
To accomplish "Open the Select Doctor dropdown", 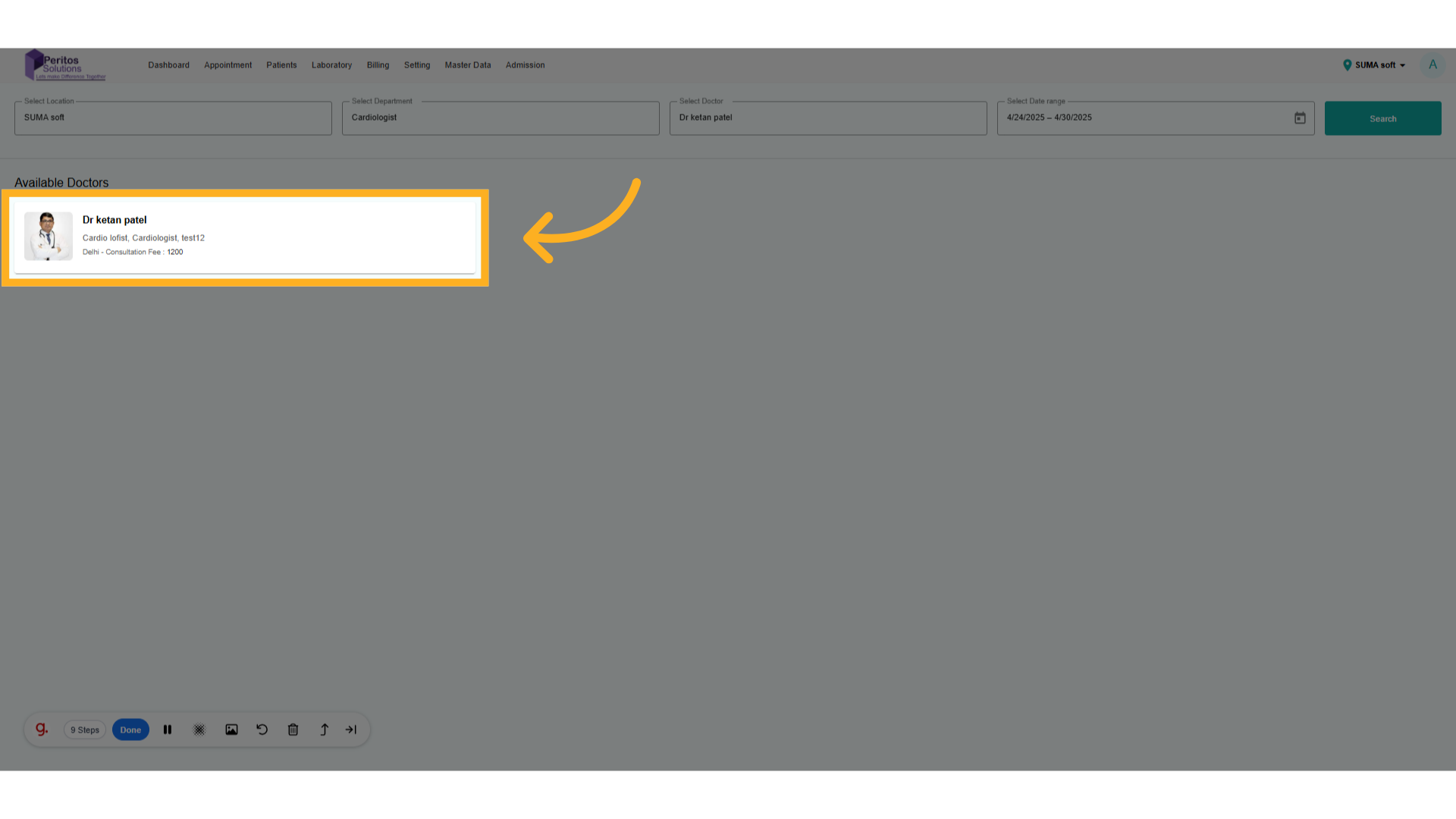I will tap(827, 118).
